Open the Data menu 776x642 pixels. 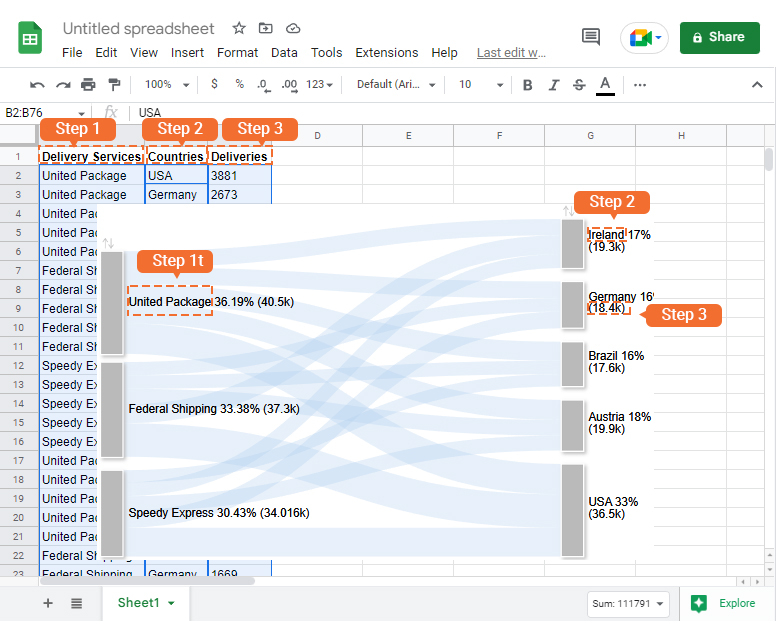(284, 52)
